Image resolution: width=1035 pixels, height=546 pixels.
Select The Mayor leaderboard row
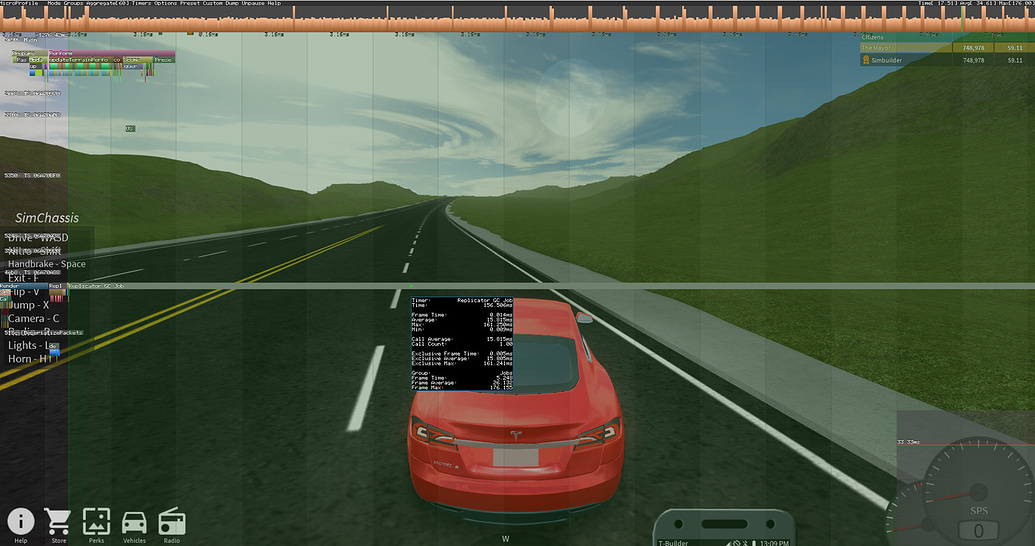pyautogui.click(x=947, y=48)
